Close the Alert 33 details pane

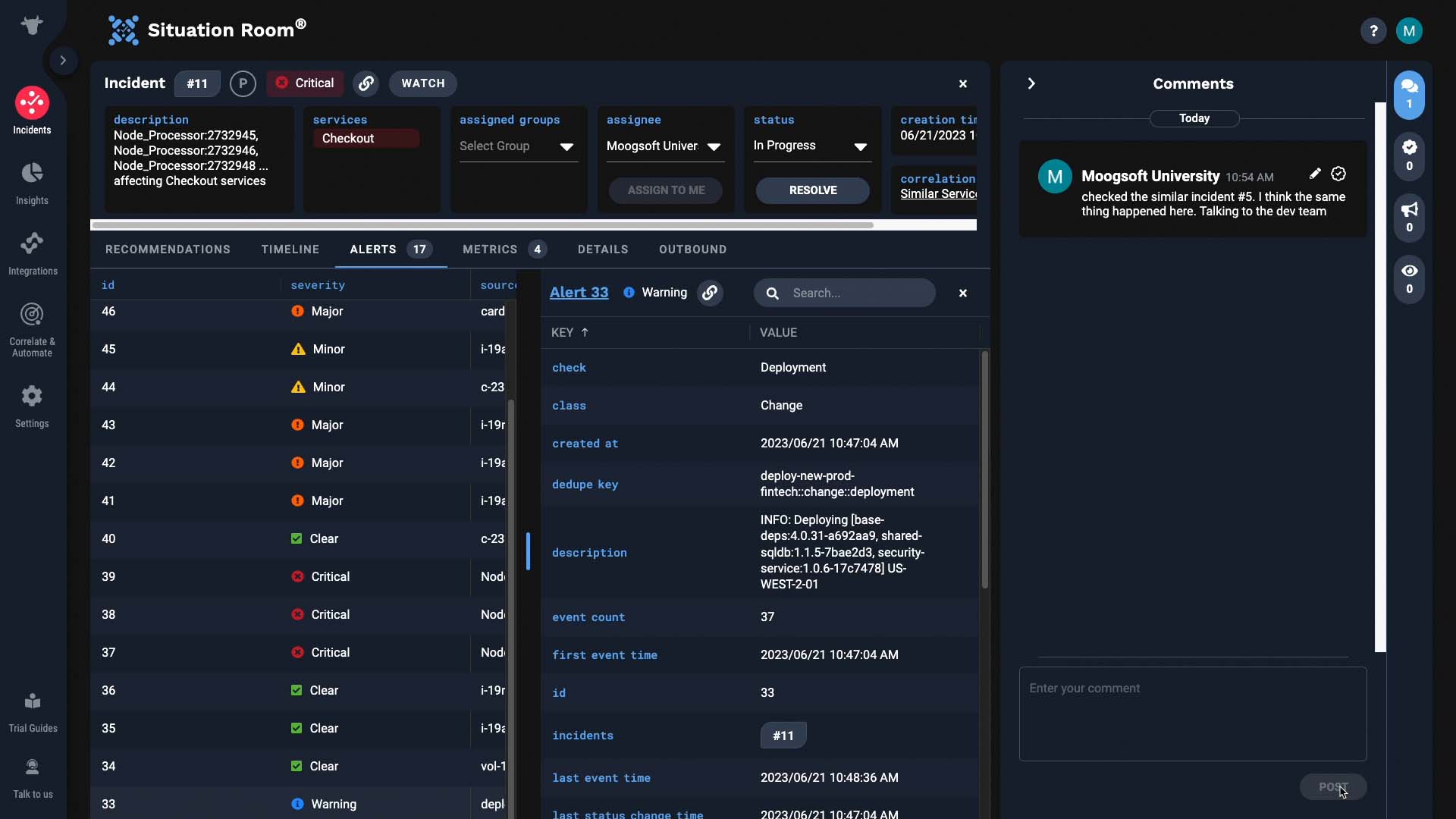(x=963, y=293)
